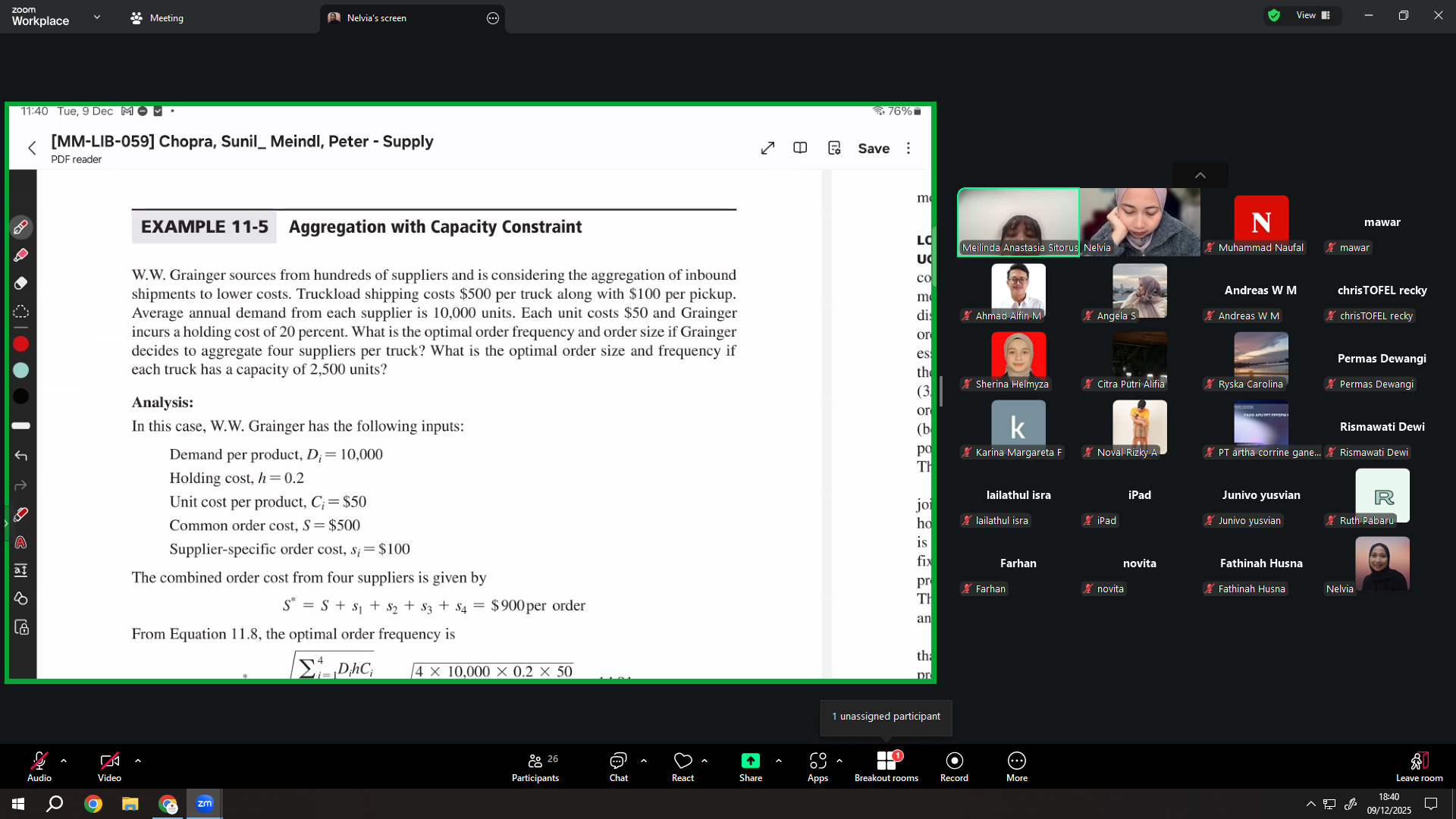Click the 1 unassigned participant notice

click(x=886, y=717)
